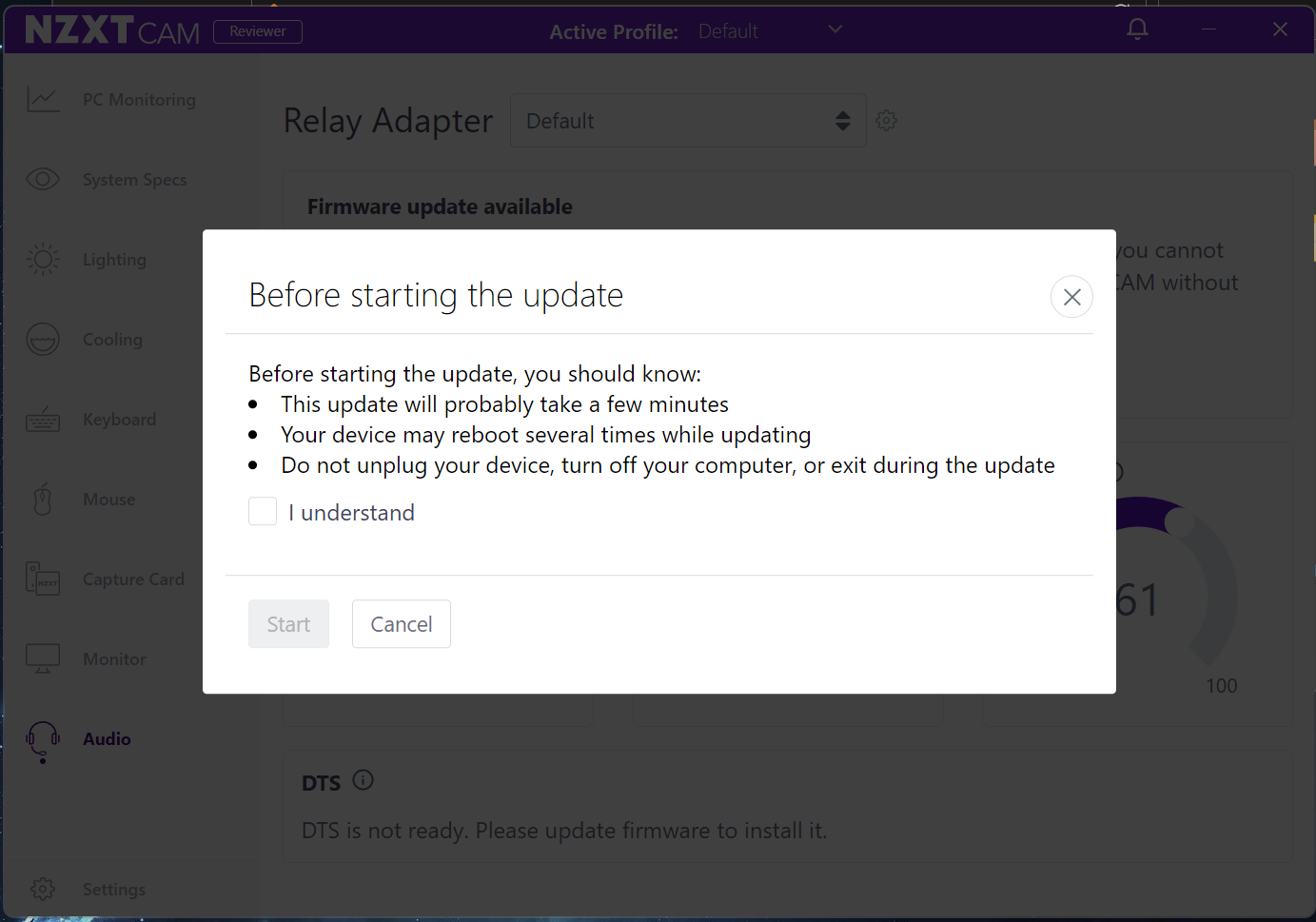
Task: Select the Lighting sun icon
Action: (43, 259)
